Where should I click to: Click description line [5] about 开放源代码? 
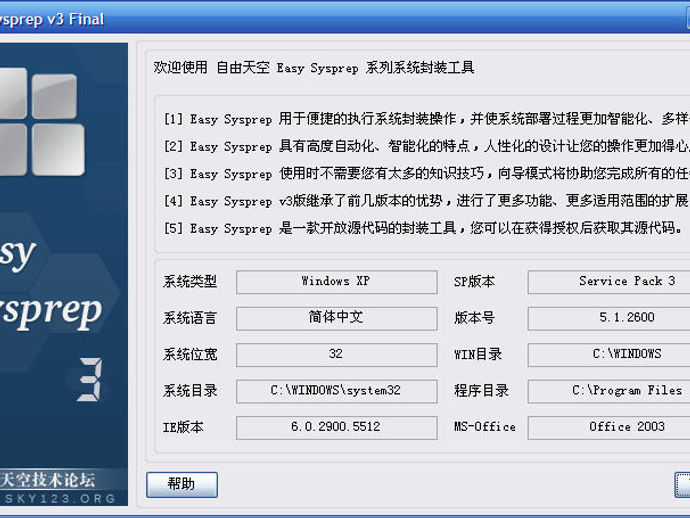coord(424,228)
